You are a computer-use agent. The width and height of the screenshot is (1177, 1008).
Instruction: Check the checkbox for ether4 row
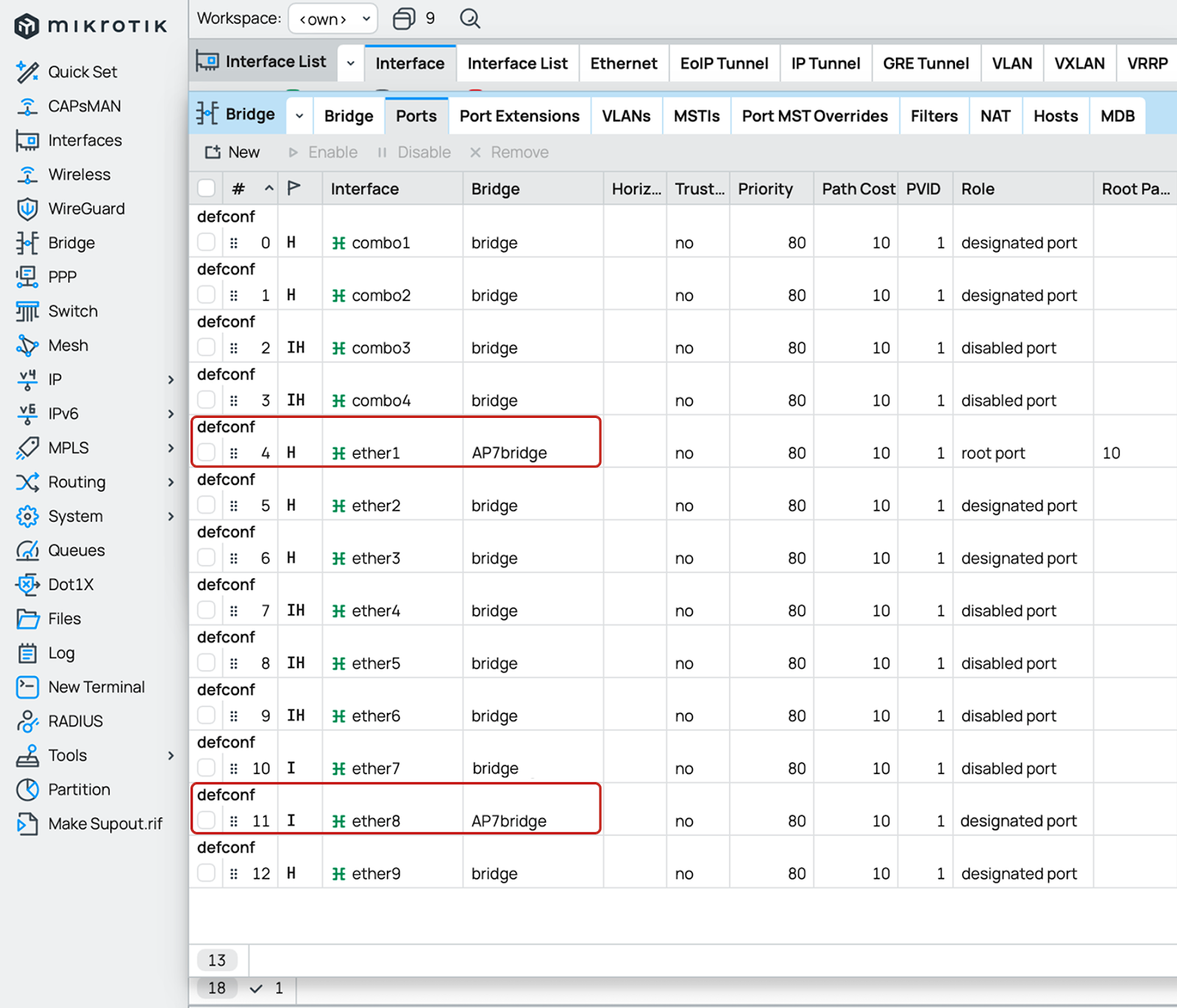(207, 610)
